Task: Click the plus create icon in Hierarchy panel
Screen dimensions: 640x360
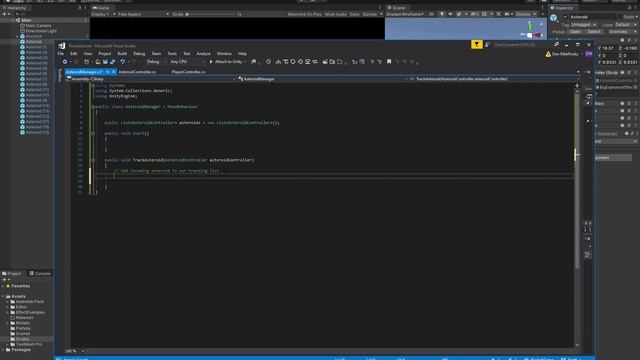Action: (4, 14)
